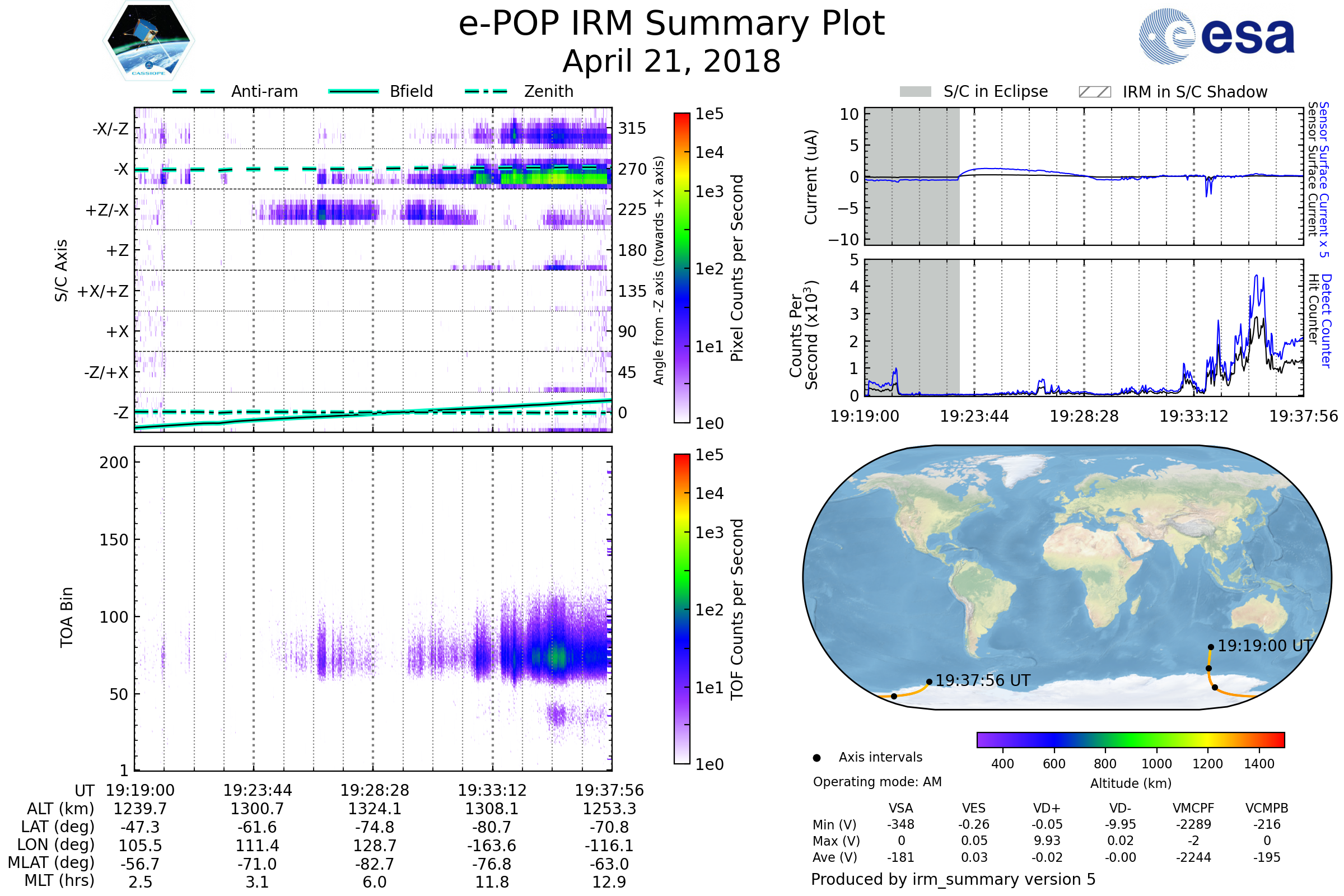Click the S/C in Eclipse gray swatch
Viewport: 1344px width, 896px height.
point(915,92)
